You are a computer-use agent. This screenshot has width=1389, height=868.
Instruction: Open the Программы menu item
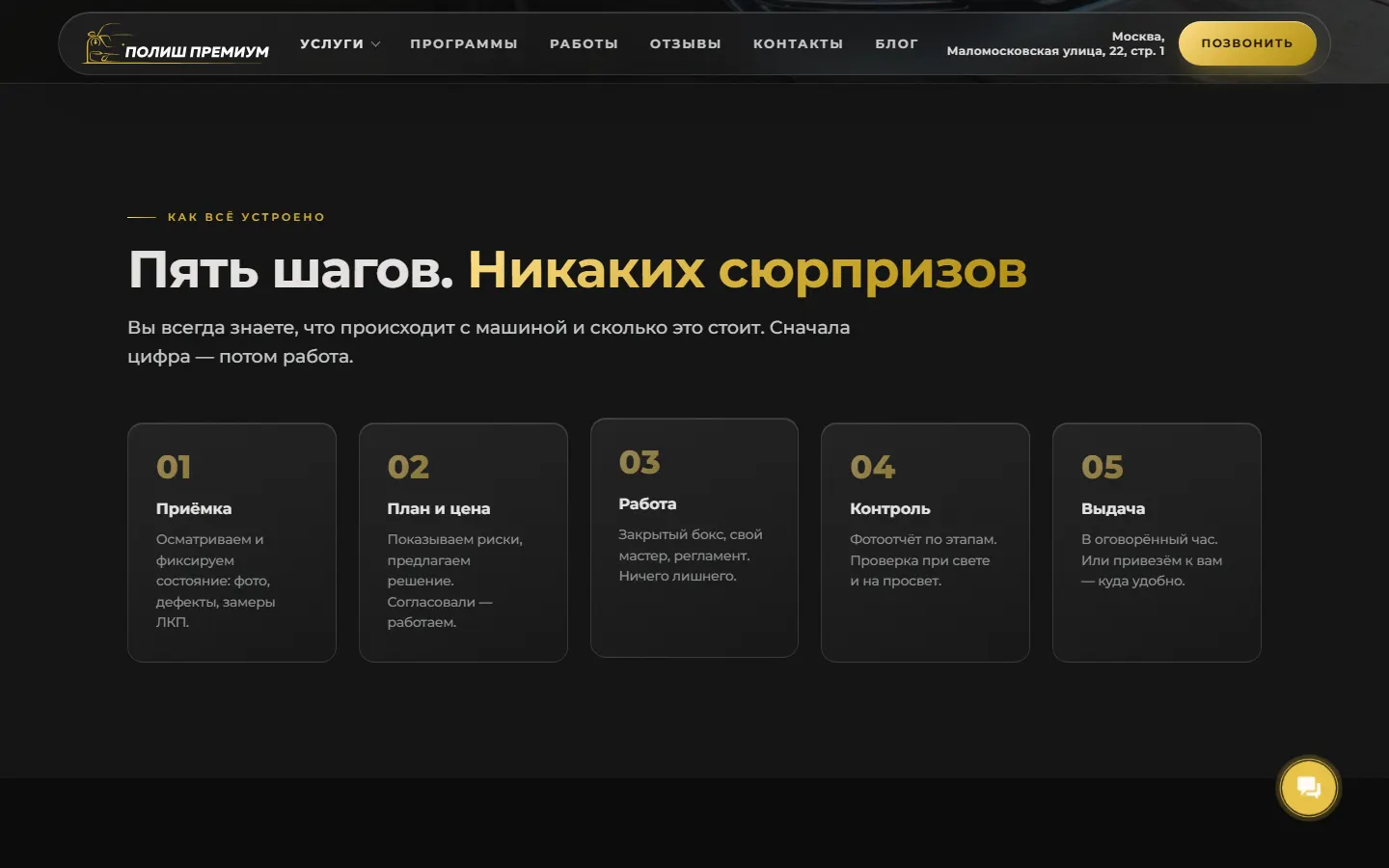click(x=464, y=43)
